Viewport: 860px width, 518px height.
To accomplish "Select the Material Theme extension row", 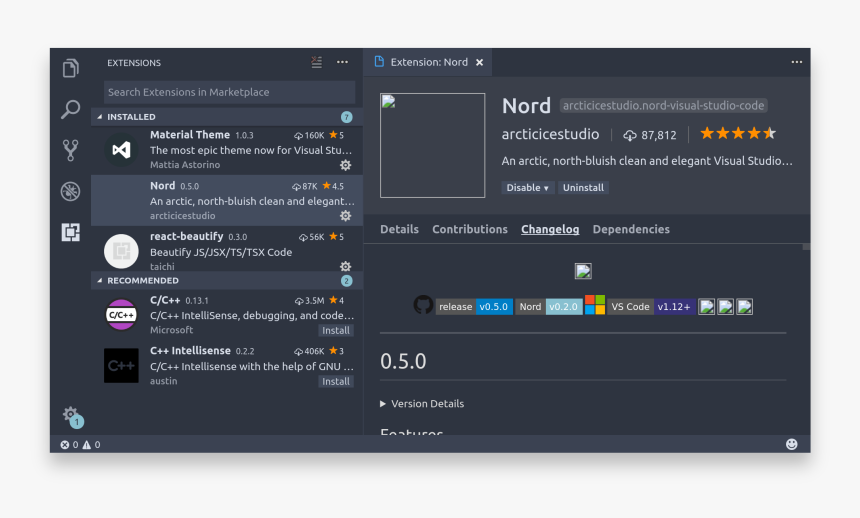I will pyautogui.click(x=227, y=149).
